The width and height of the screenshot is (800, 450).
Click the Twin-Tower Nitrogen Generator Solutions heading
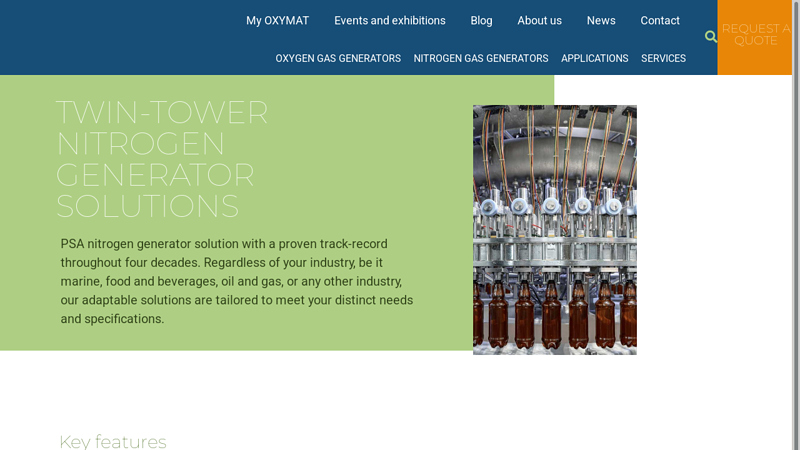[x=162, y=159]
